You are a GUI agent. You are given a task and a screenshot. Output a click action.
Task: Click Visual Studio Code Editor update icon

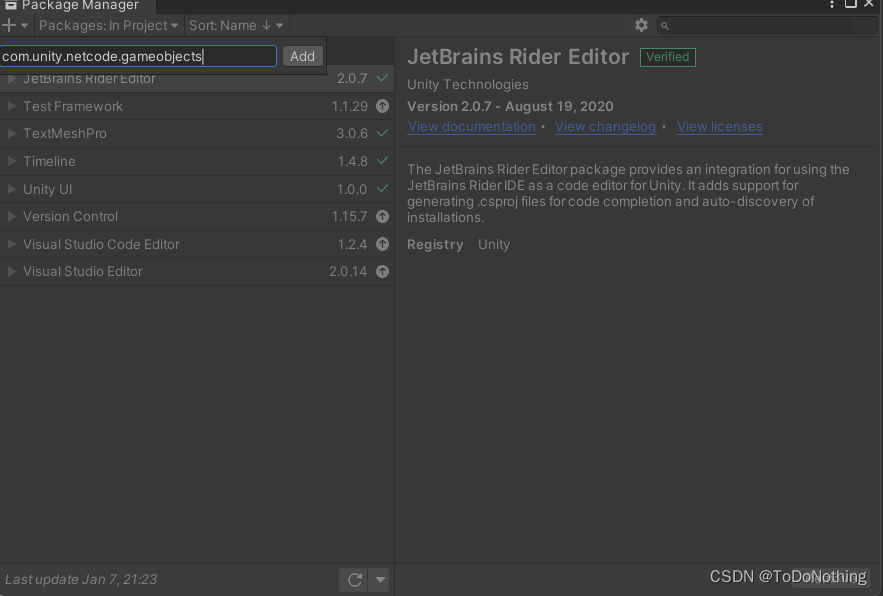[x=382, y=244]
